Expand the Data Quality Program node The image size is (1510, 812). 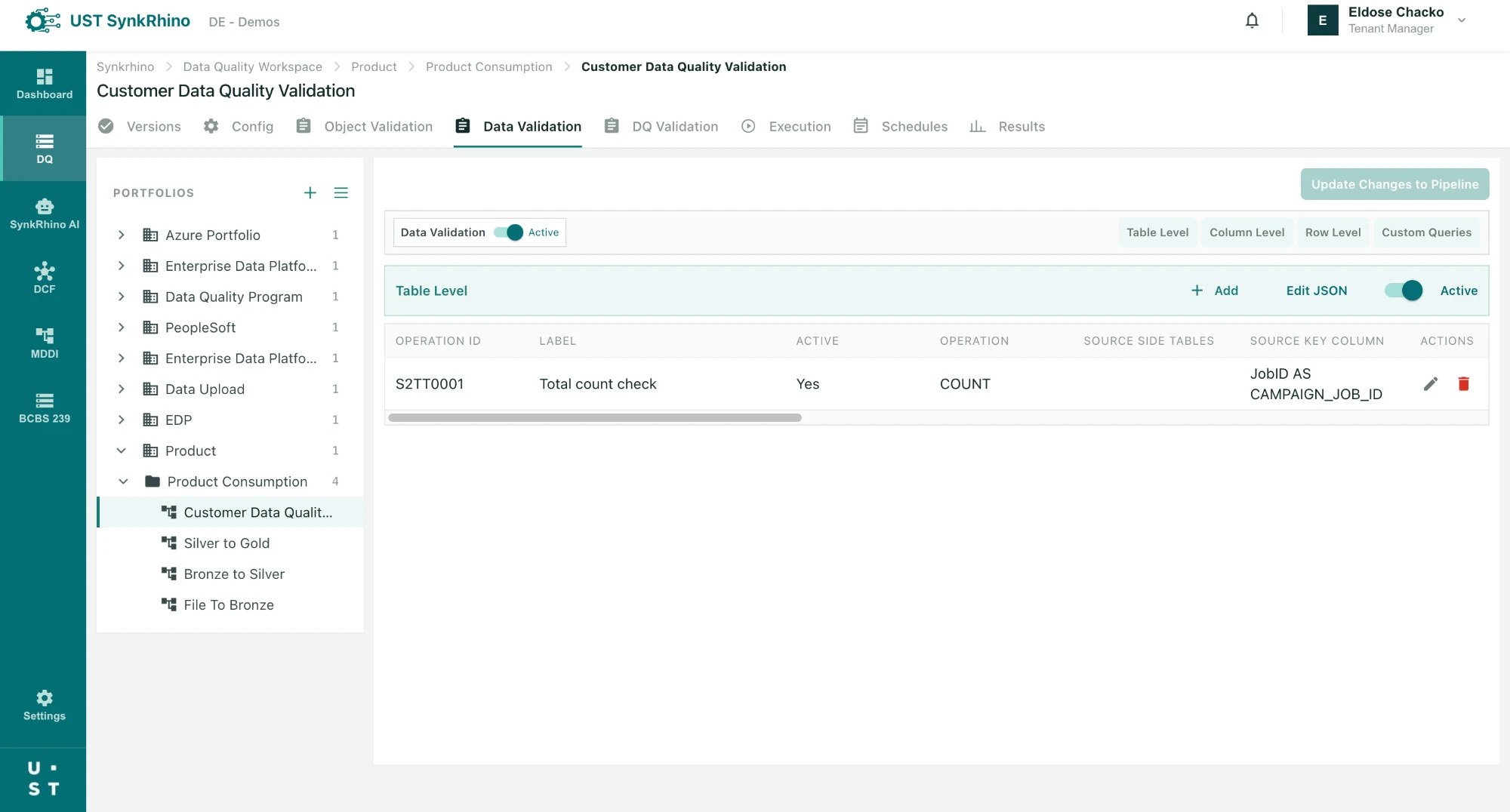pos(121,297)
